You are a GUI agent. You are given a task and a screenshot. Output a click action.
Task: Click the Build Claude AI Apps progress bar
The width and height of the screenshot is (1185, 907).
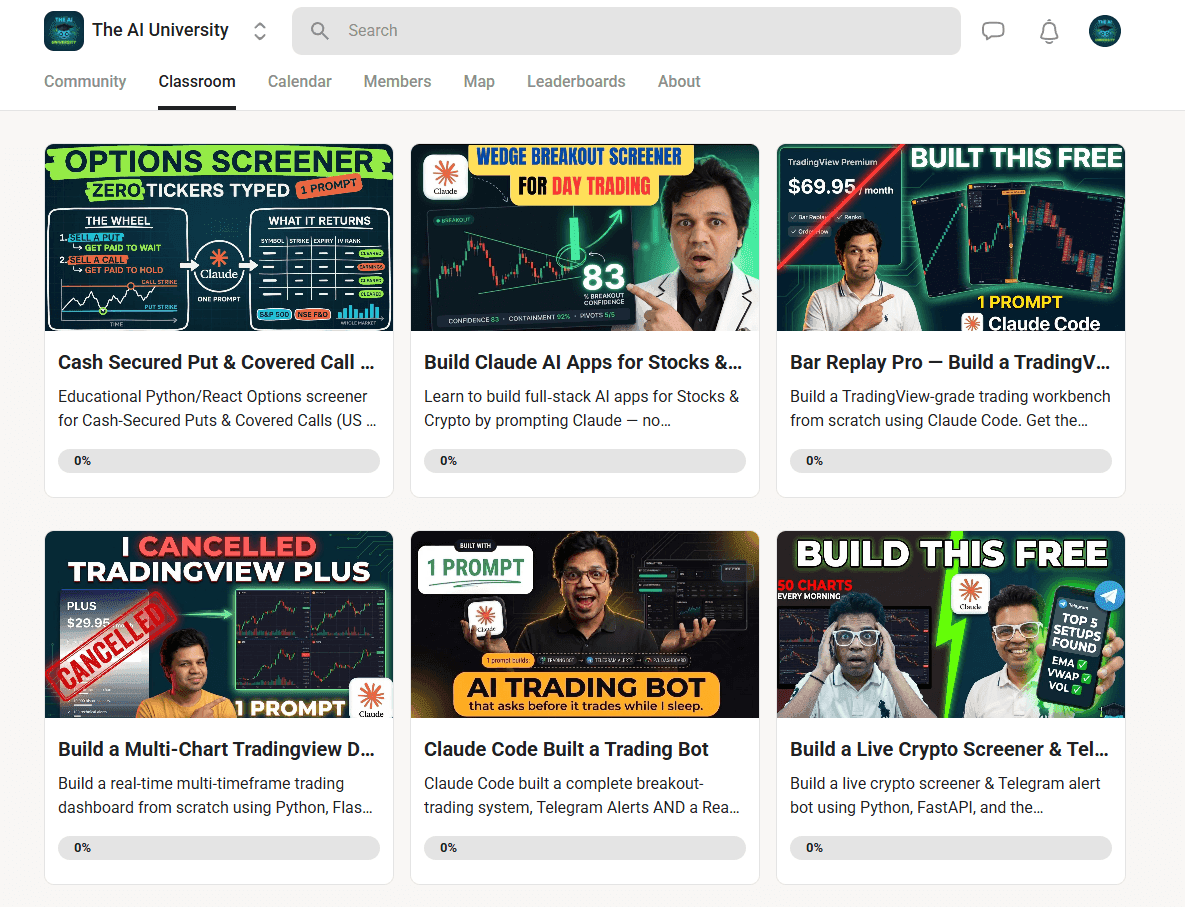click(x=585, y=461)
